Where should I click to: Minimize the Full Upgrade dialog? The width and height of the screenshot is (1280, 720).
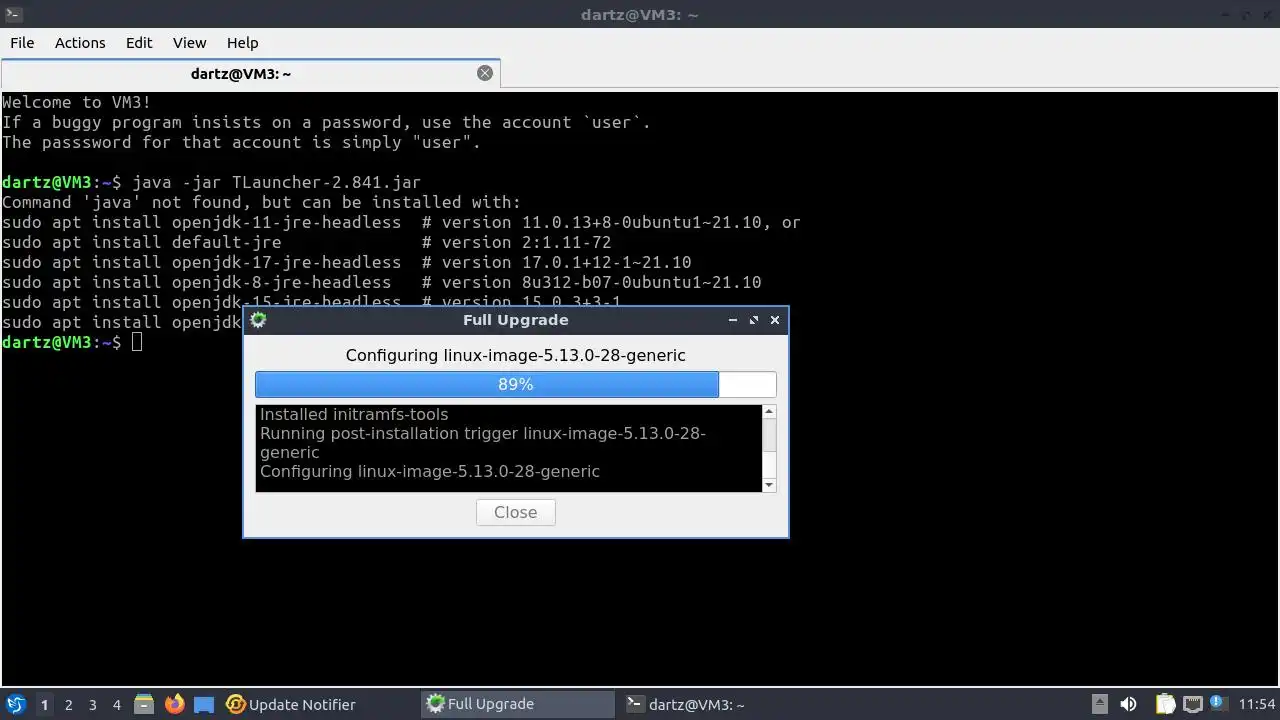point(732,320)
